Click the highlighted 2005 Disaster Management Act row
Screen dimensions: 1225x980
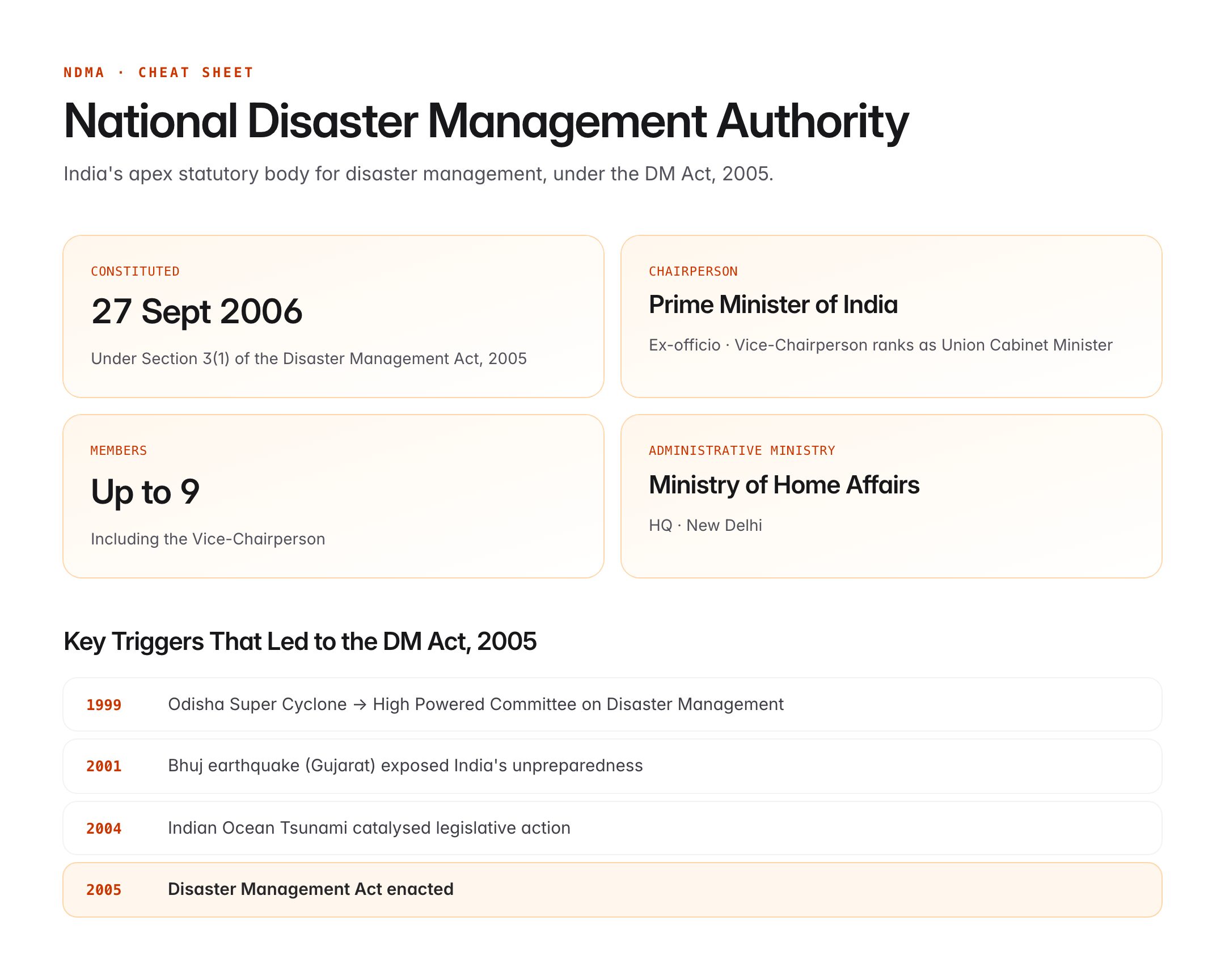coord(612,889)
